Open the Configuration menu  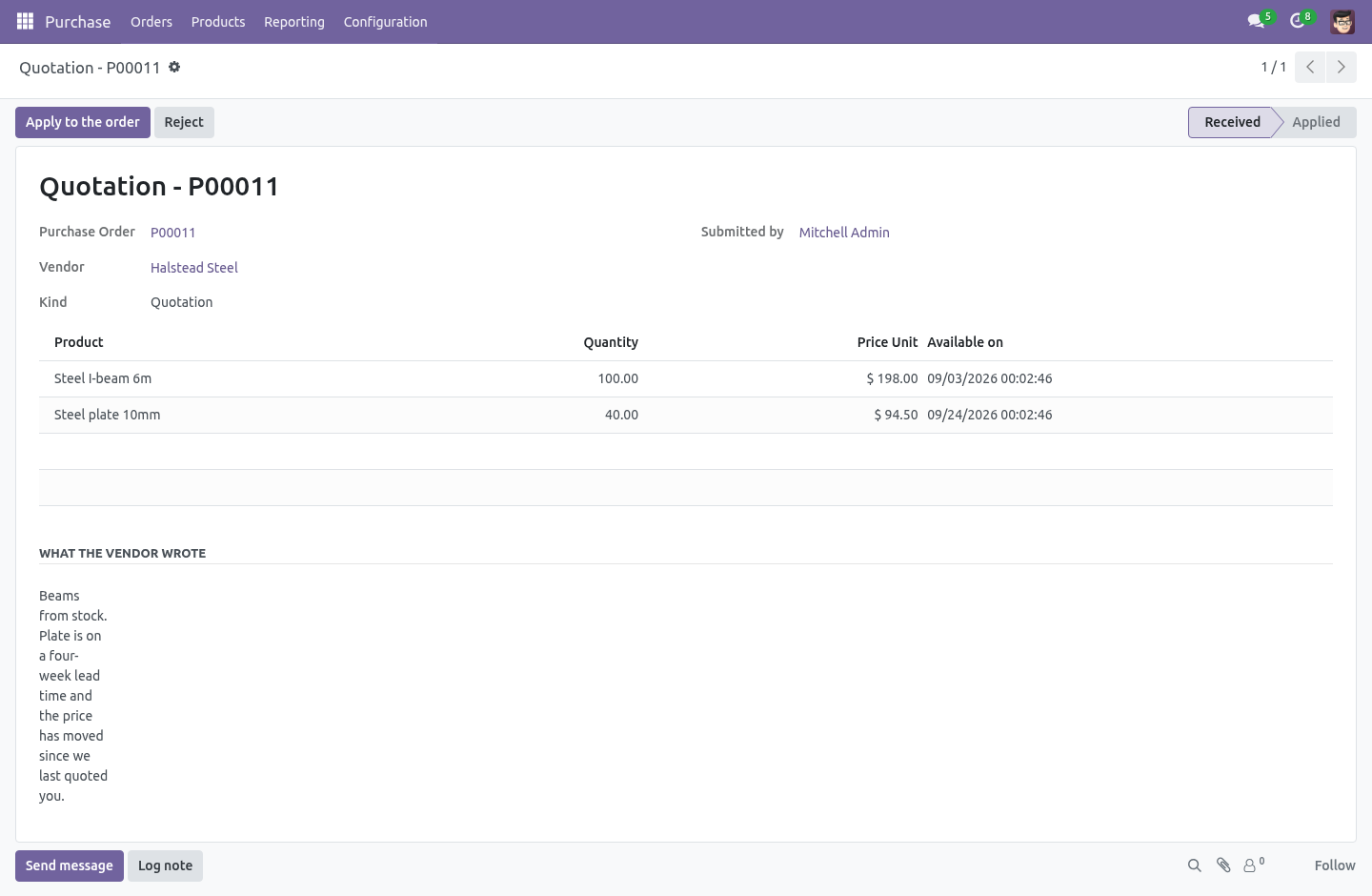(x=385, y=21)
